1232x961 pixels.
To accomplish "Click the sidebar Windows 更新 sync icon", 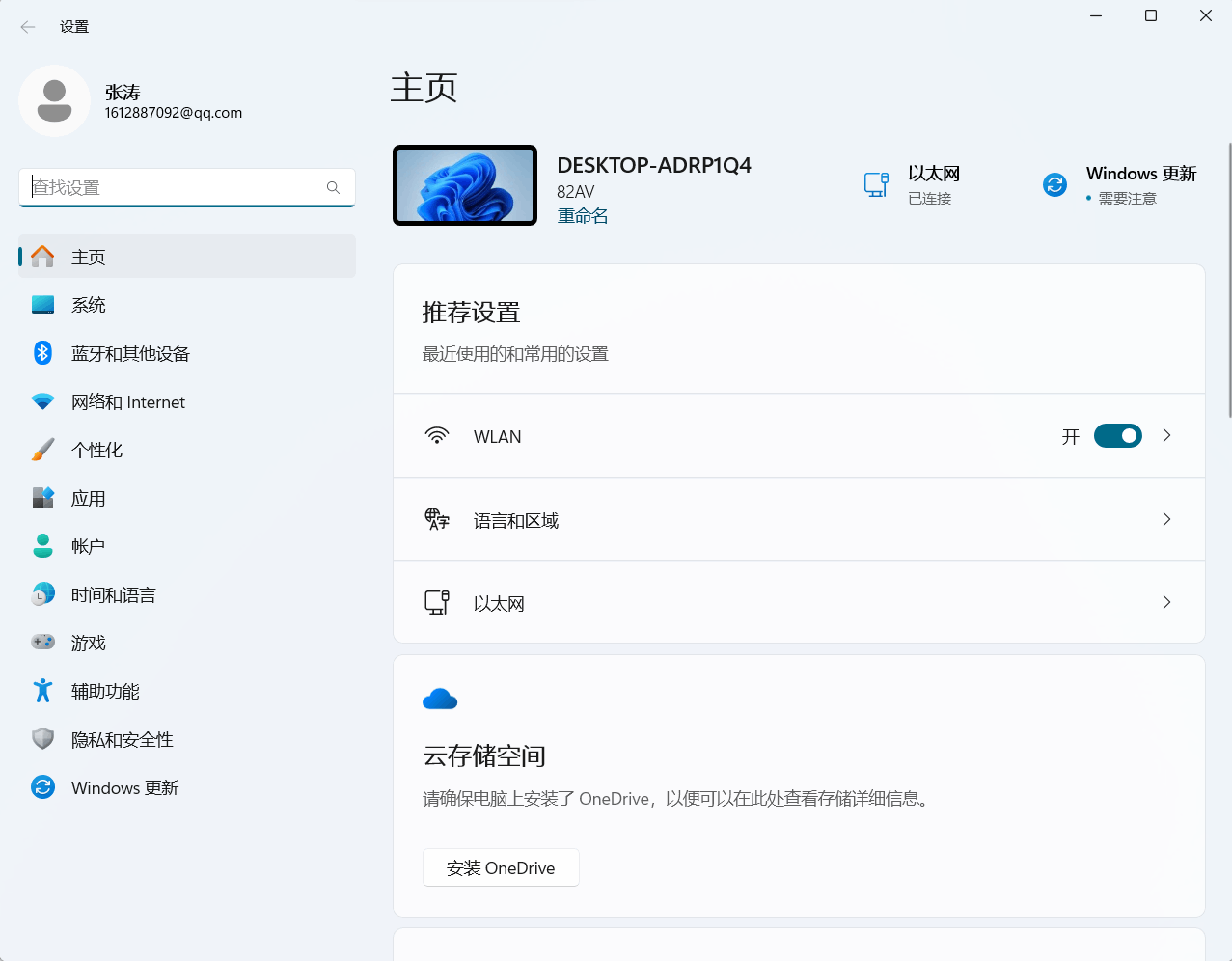I will (42, 787).
